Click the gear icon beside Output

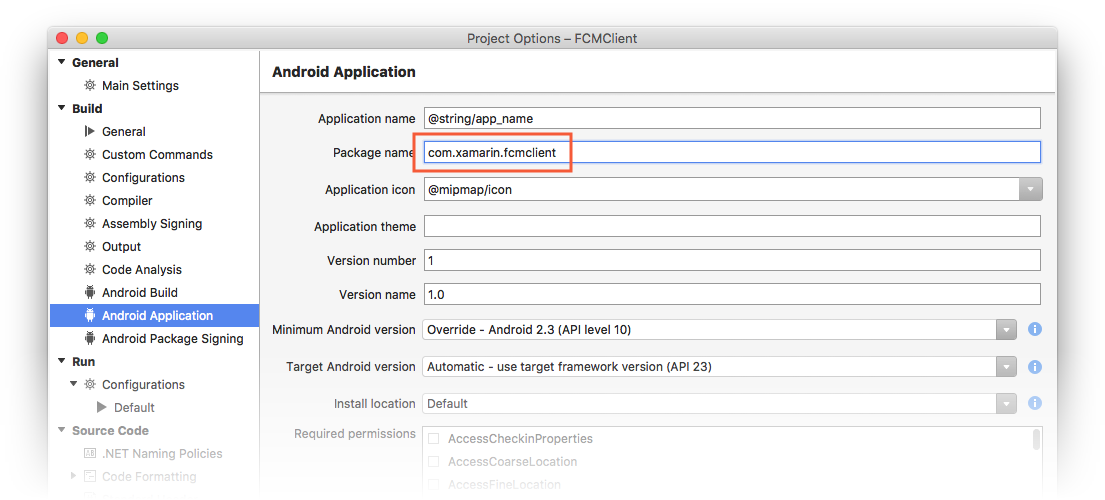tap(89, 246)
